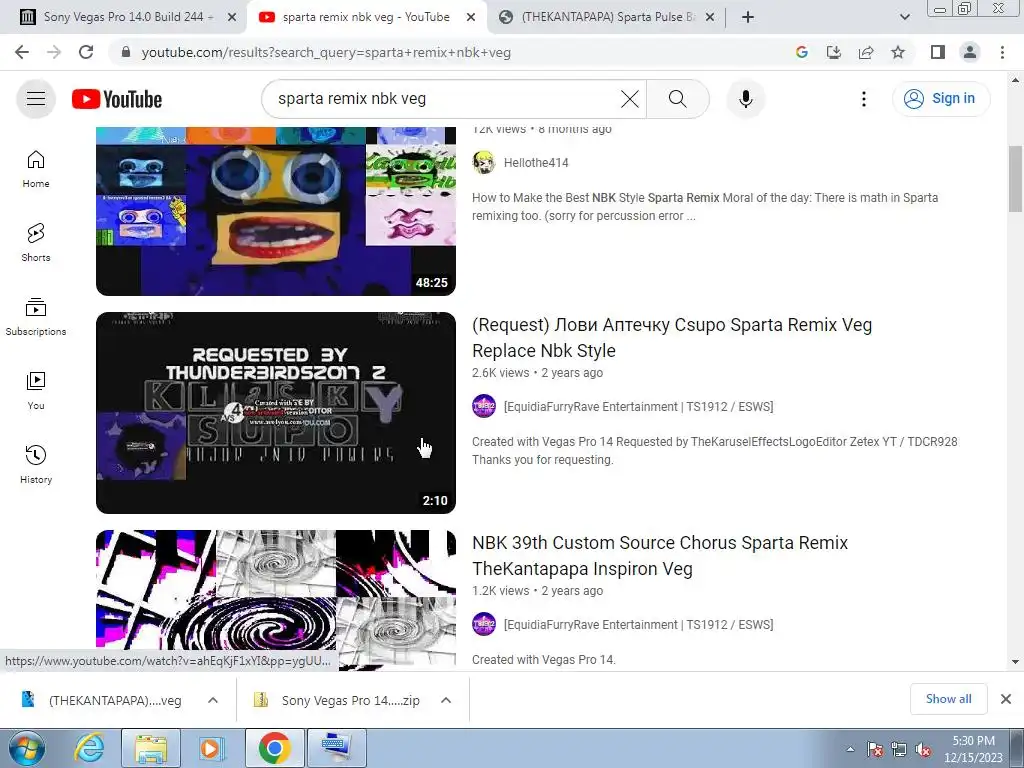This screenshot has height=768, width=1024.
Task: Go to the YouTube logo homepage
Action: pyautogui.click(x=117, y=99)
